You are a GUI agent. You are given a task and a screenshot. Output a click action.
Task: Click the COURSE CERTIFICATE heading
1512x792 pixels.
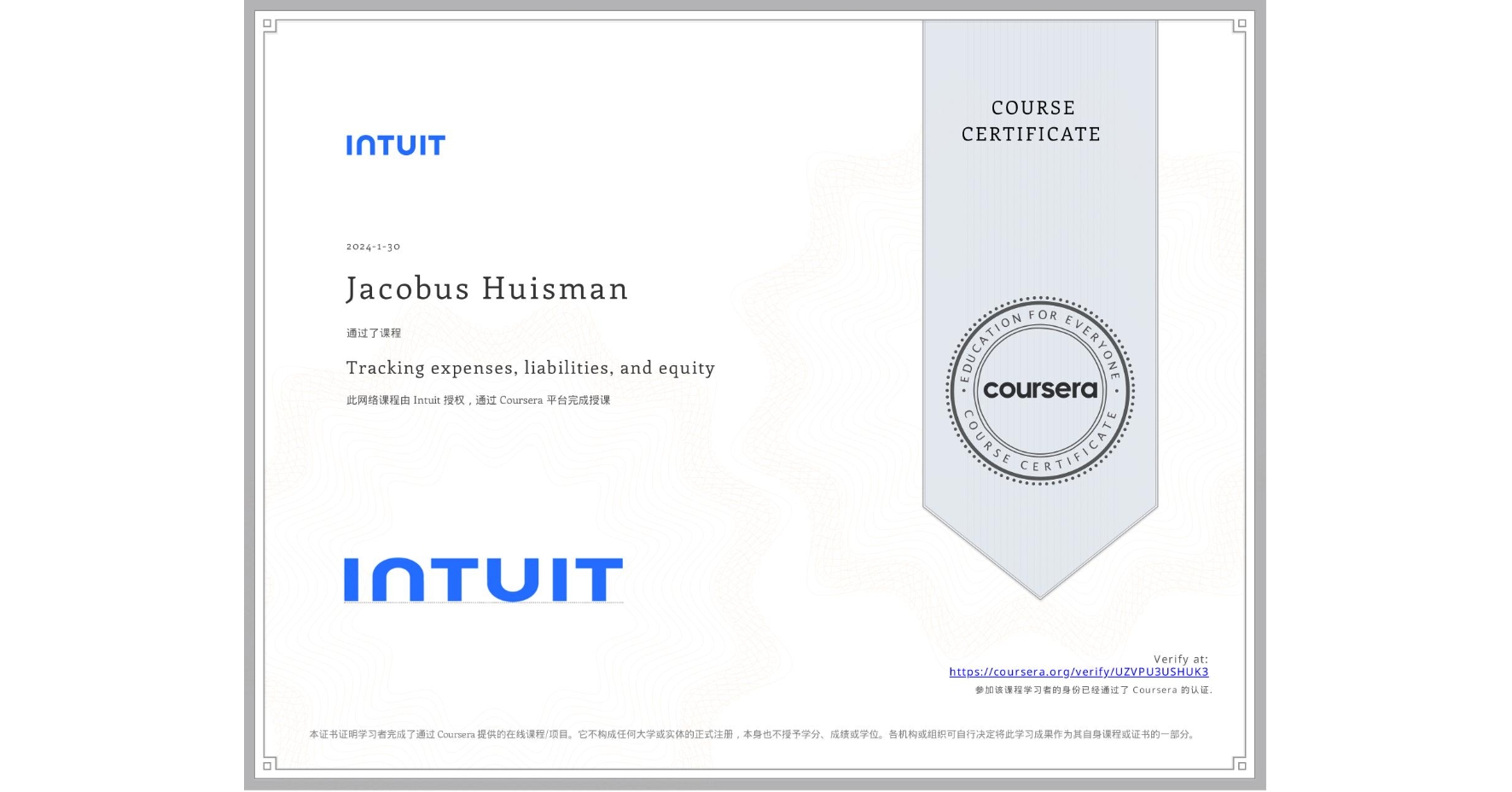pyautogui.click(x=1032, y=120)
